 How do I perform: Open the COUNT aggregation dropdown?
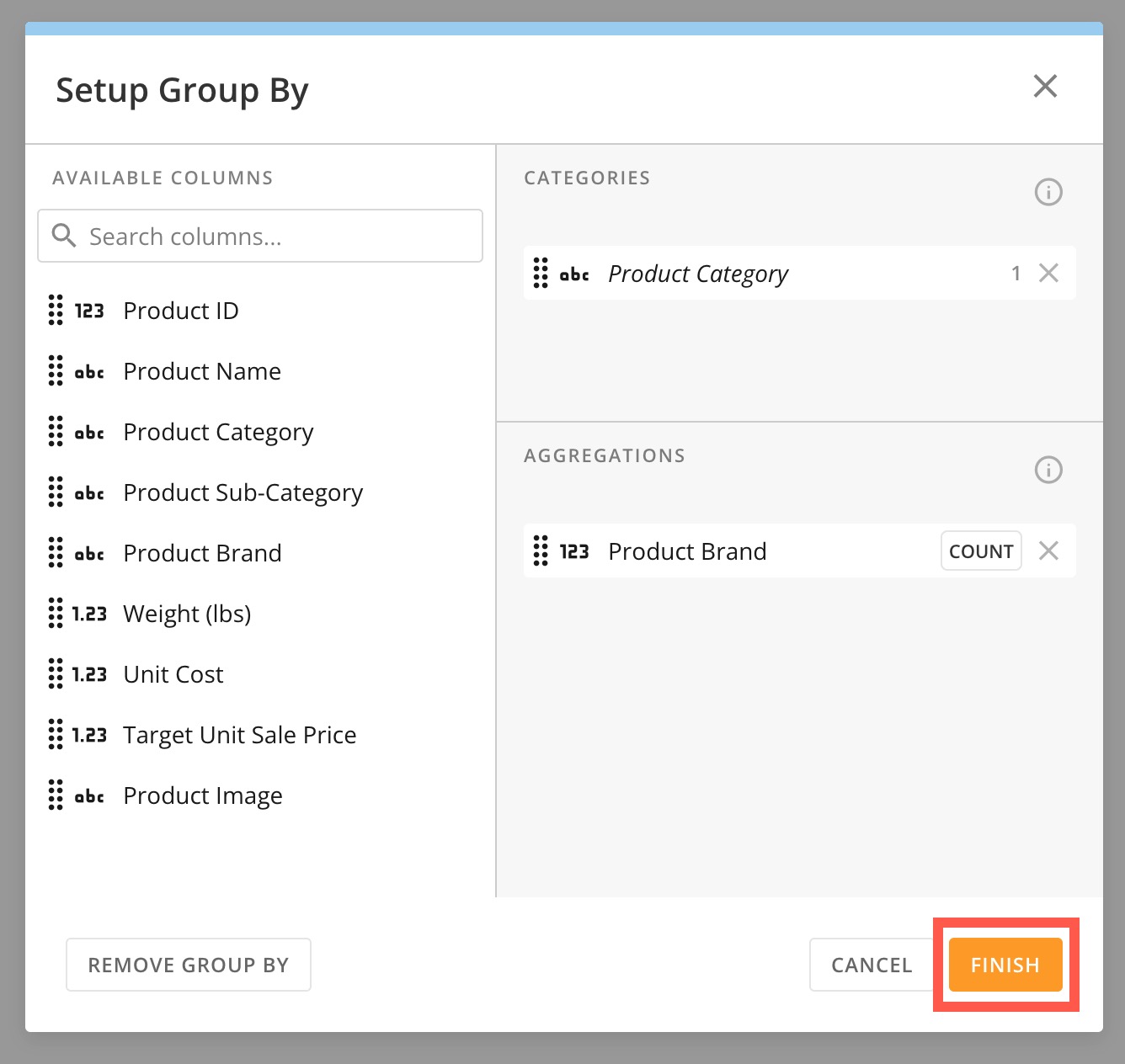tap(980, 551)
